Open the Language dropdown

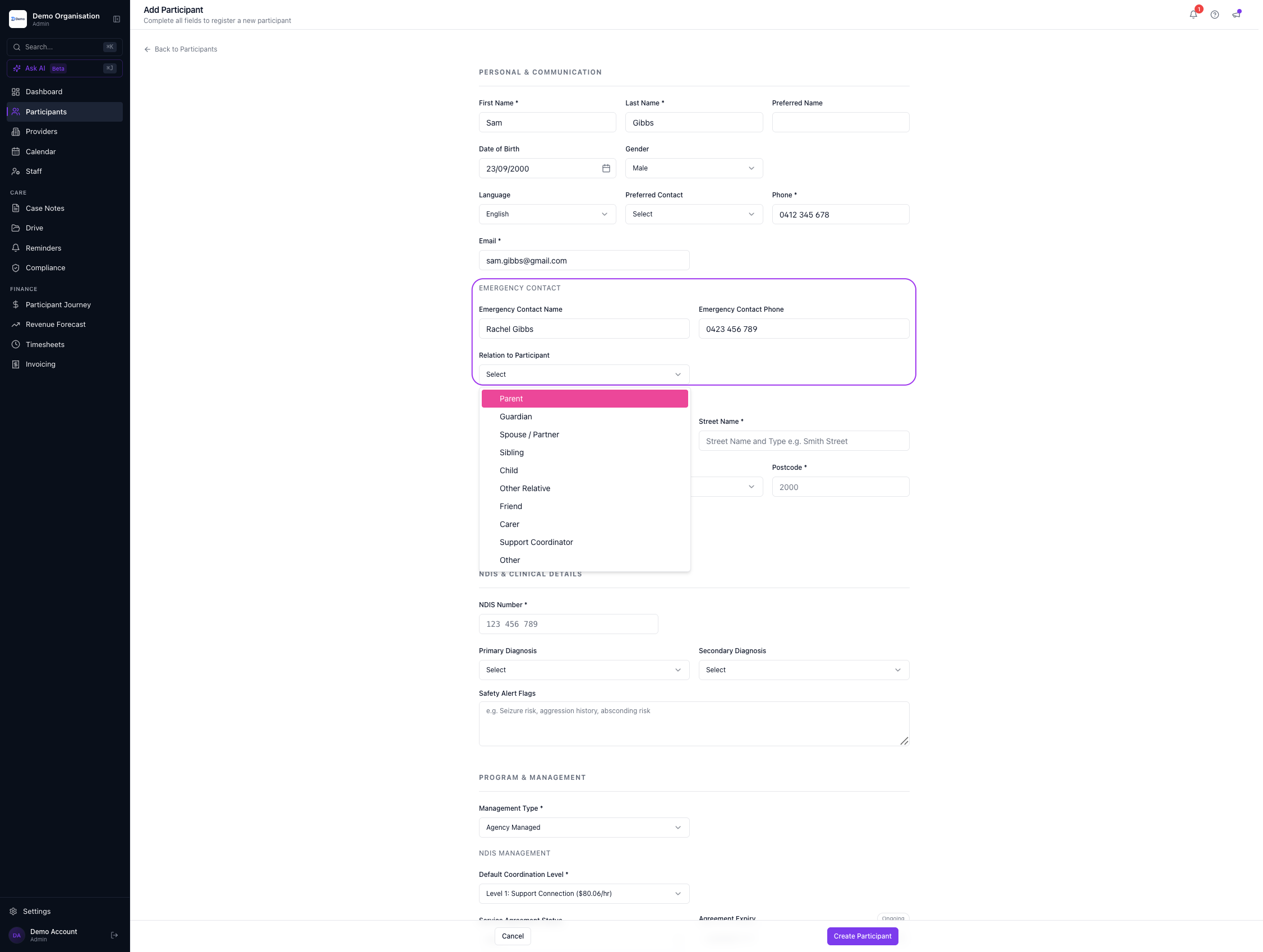pyautogui.click(x=547, y=214)
